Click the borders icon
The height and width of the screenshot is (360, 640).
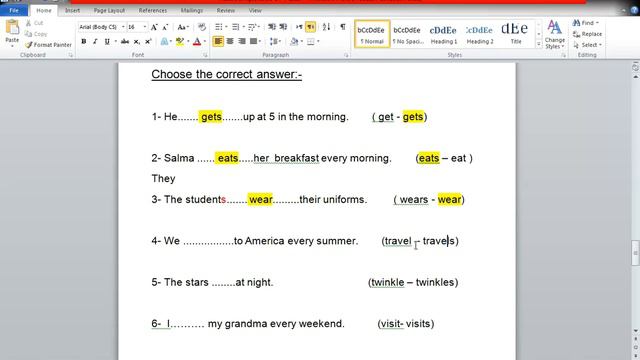311,41
